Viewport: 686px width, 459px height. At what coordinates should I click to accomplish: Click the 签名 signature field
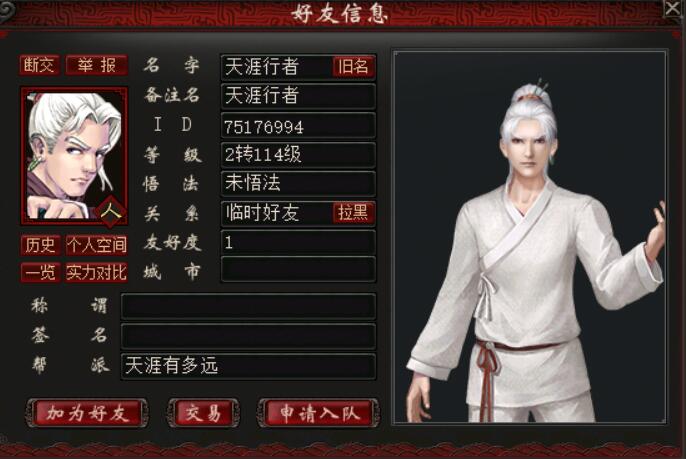click(x=248, y=336)
